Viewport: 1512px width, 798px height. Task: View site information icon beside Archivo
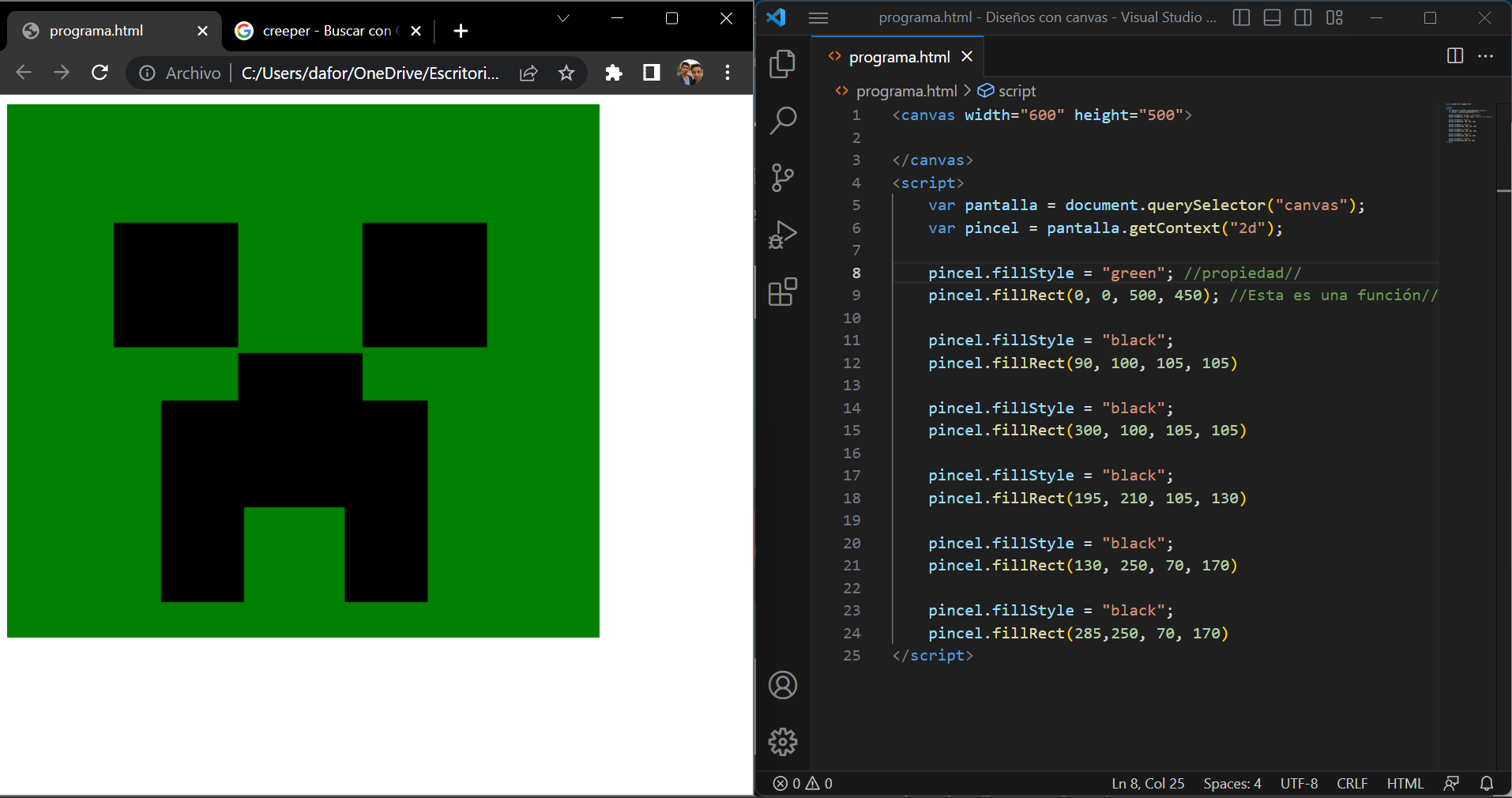pyautogui.click(x=147, y=73)
